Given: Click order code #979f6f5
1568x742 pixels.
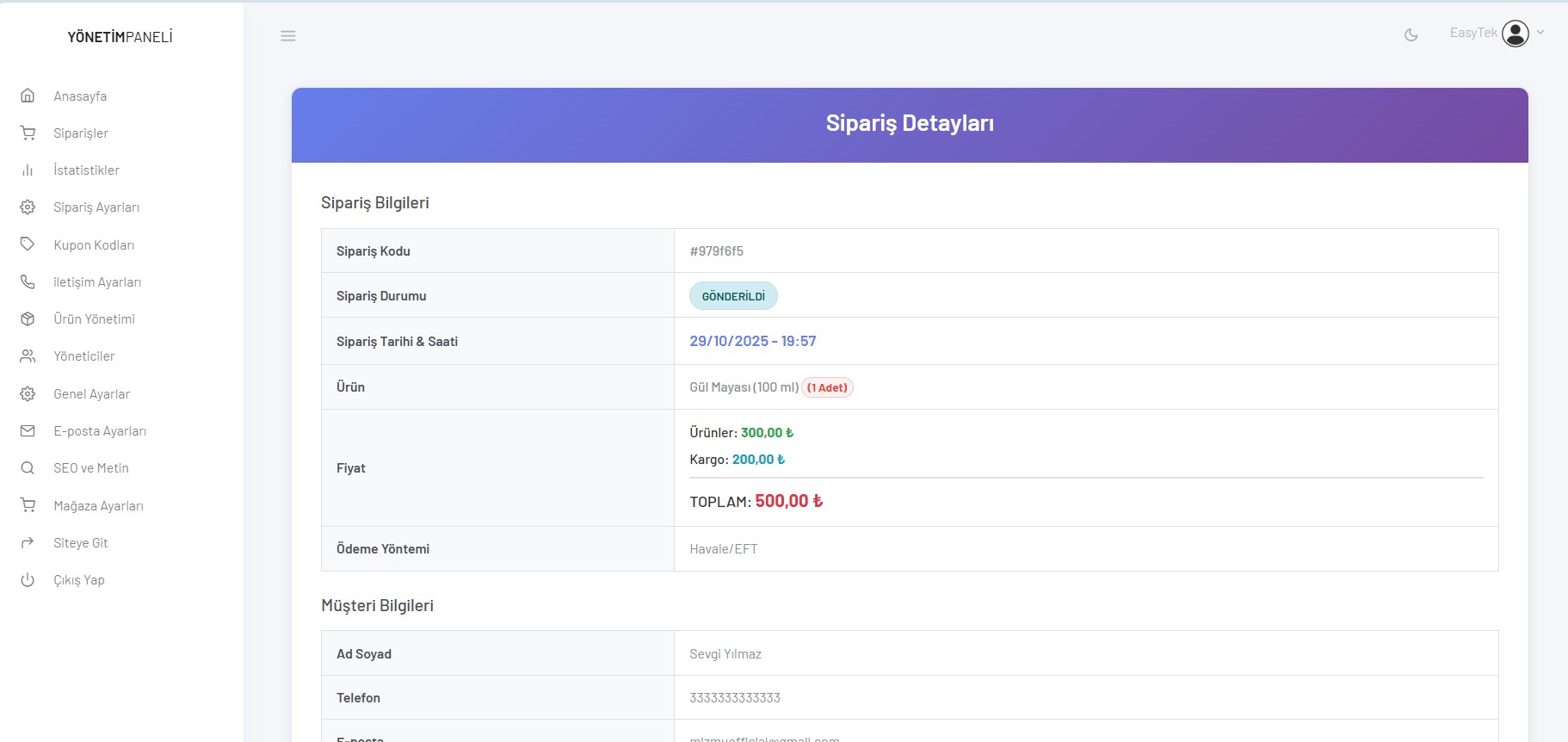Looking at the screenshot, I should tap(716, 251).
